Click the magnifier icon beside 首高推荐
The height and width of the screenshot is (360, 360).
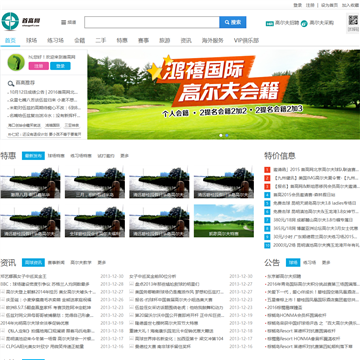pyautogui.click(x=11, y=83)
